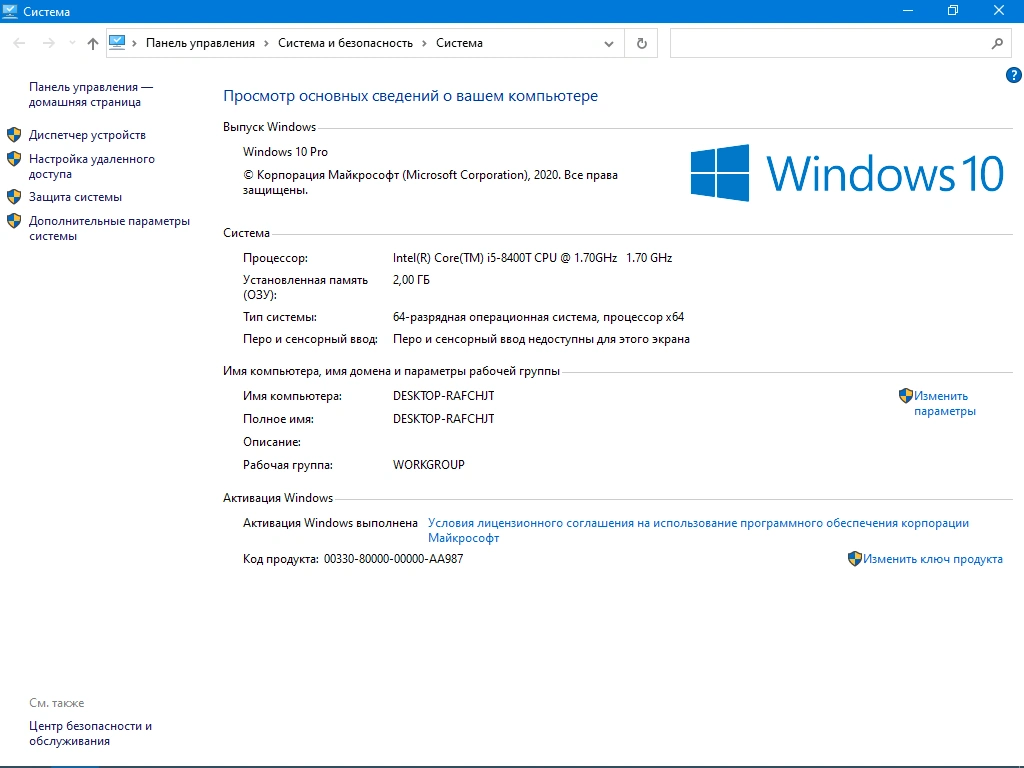This screenshot has width=1024, height=768.
Task: Go back using the back arrow
Action: pyautogui.click(x=19, y=43)
